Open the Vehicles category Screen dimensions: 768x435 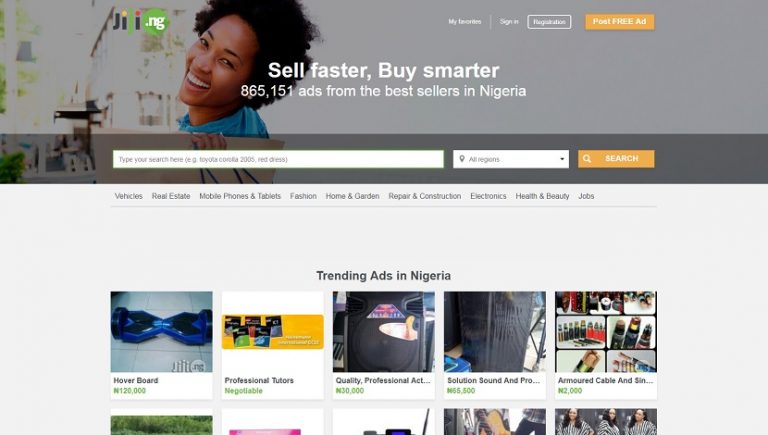(128, 196)
